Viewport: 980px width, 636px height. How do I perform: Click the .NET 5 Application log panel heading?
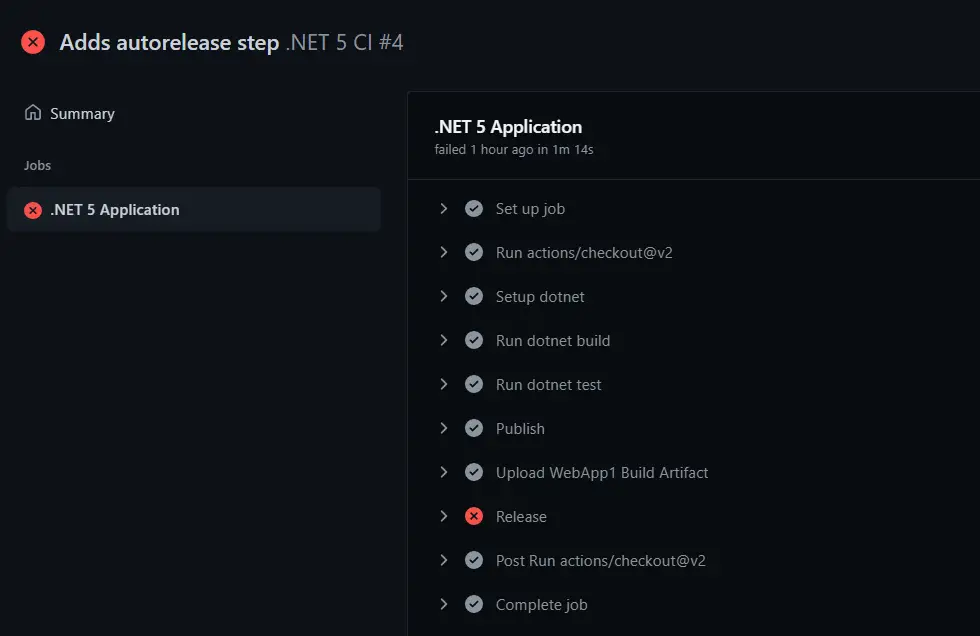pyautogui.click(x=508, y=127)
